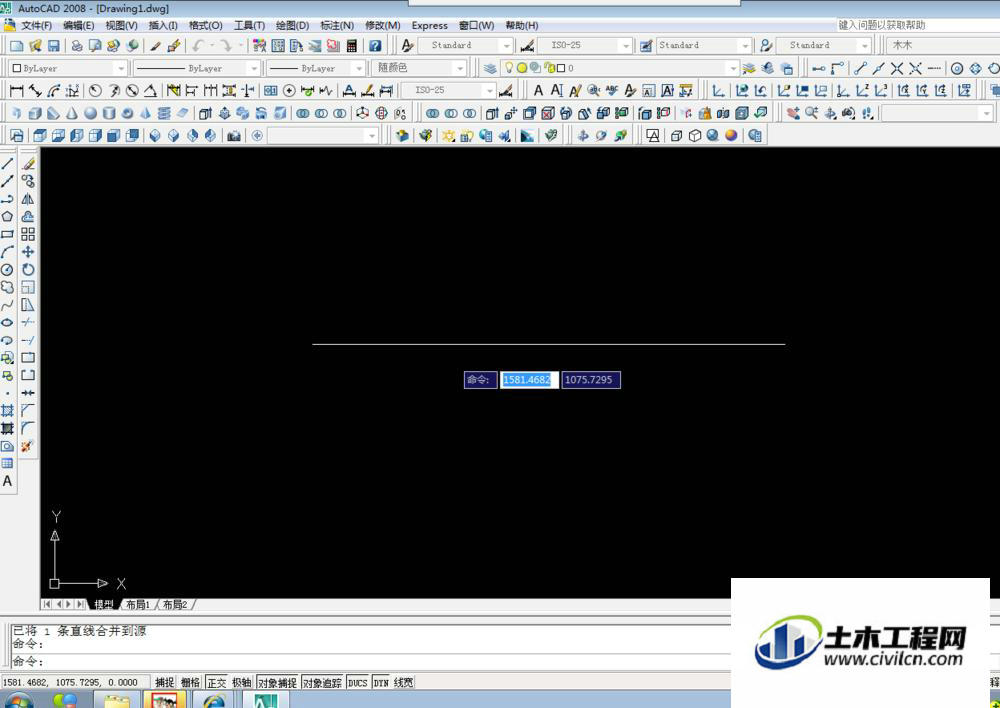1000x708 pixels.
Task: Toggle the 捕捉 snap mode
Action: 165,682
